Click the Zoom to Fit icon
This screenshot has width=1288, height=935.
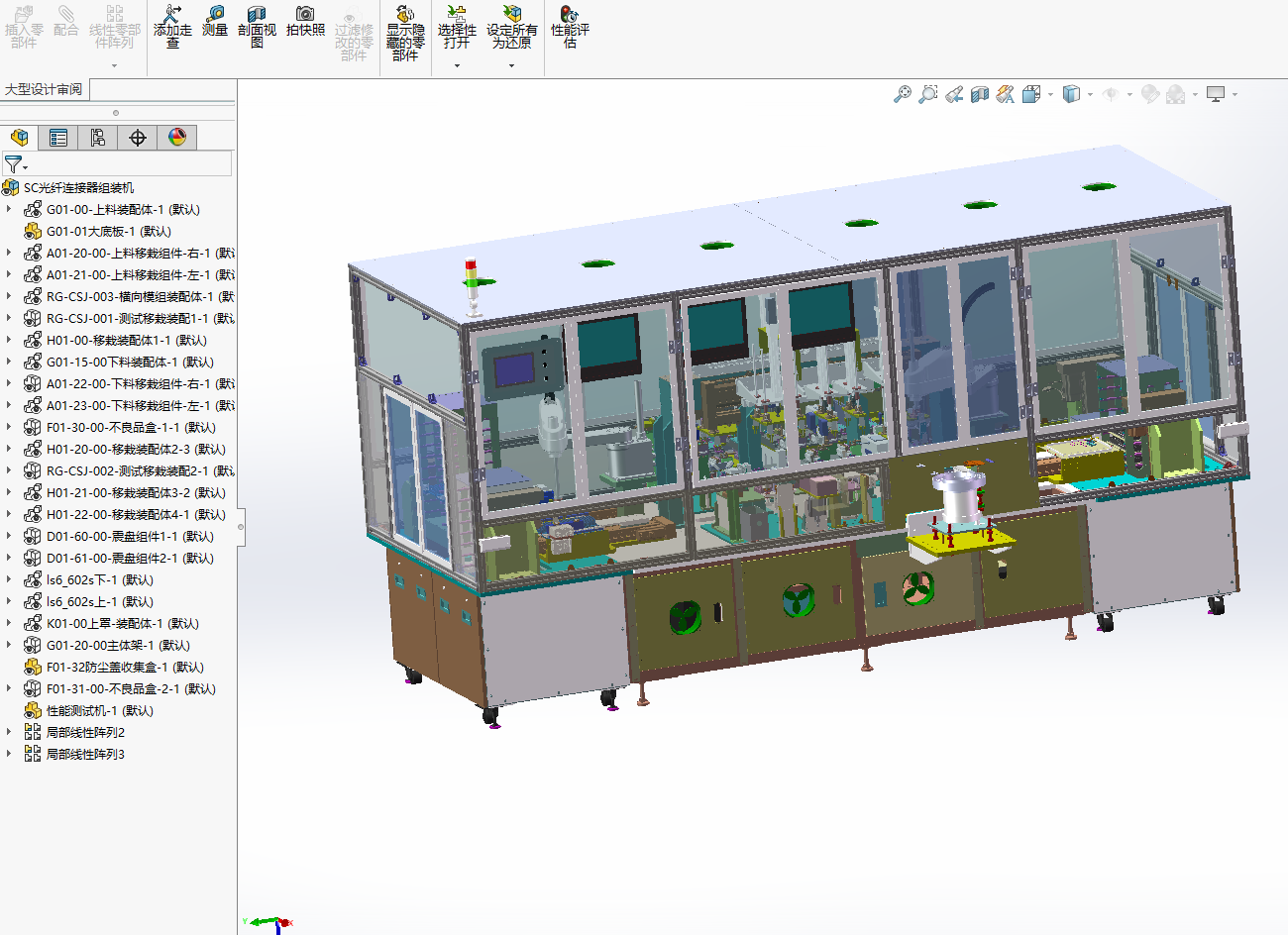coord(902,94)
